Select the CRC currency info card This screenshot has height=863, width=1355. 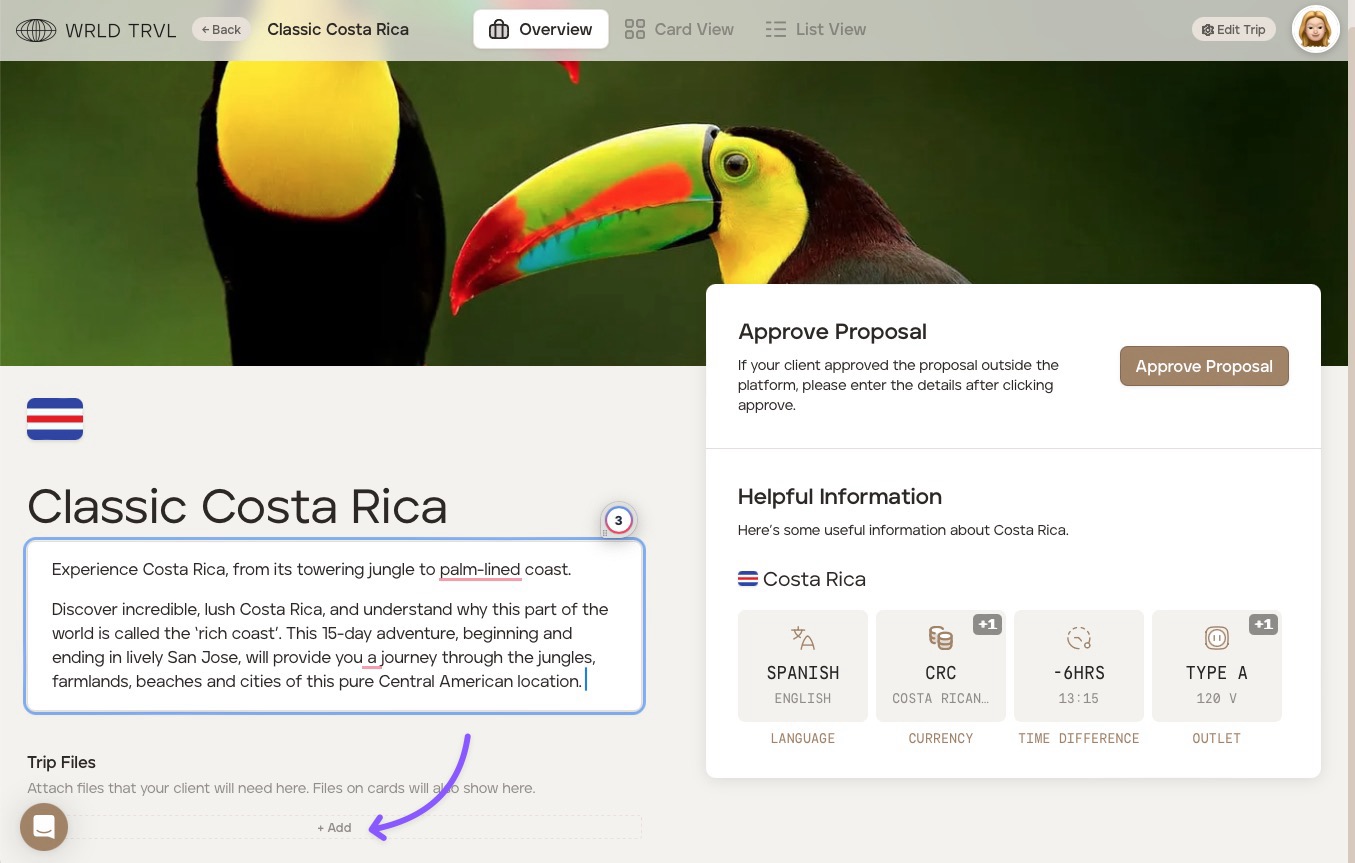[x=940, y=666]
